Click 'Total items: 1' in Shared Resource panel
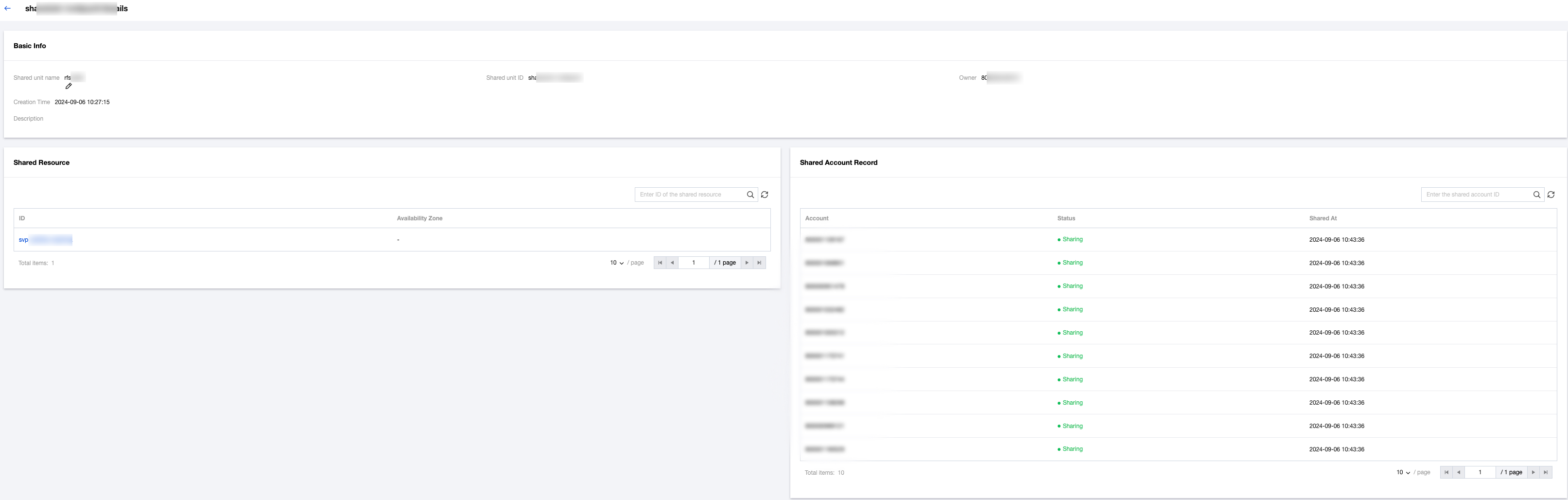This screenshot has height=500, width=1568. [36, 263]
